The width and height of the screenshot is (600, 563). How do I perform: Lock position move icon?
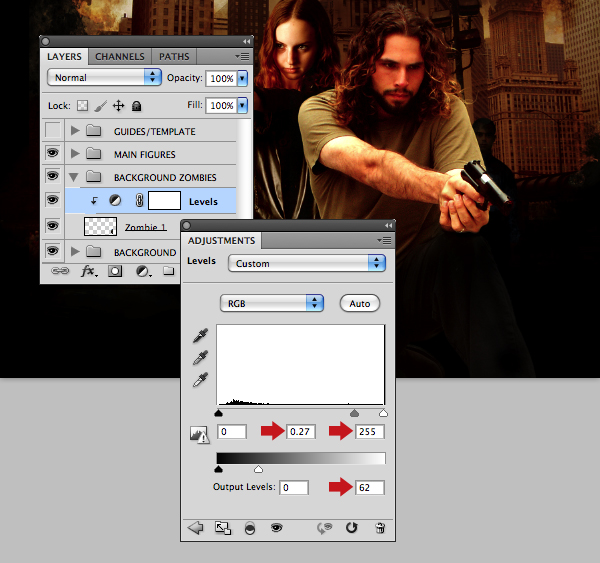click(x=118, y=106)
